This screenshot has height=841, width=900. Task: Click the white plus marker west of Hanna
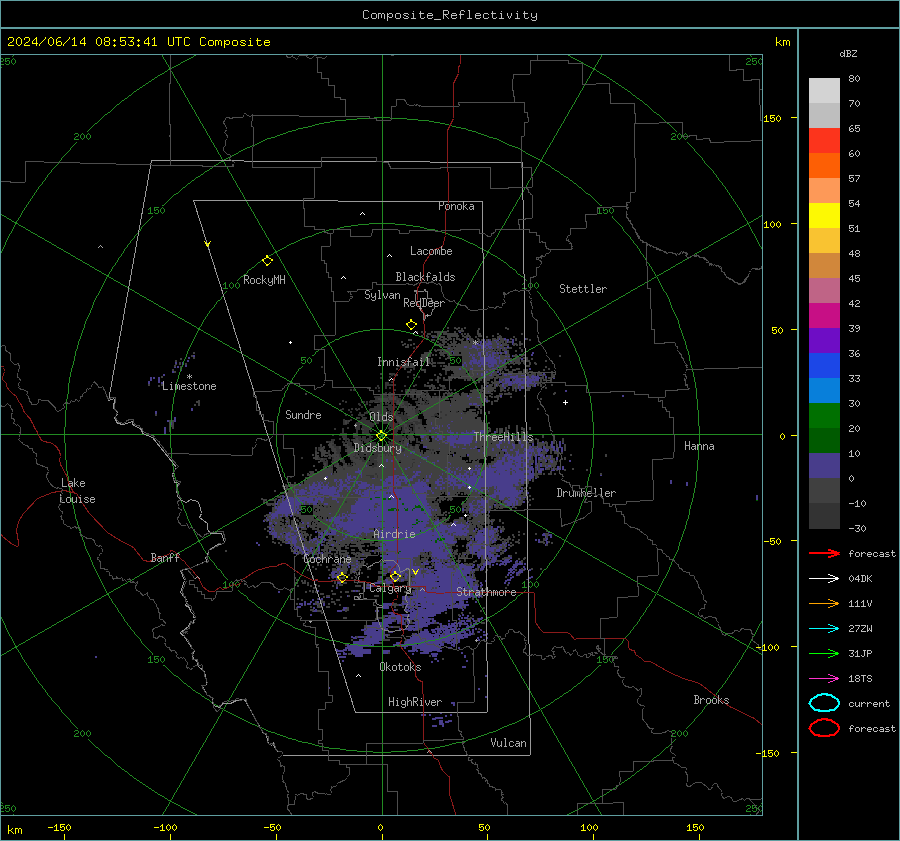click(x=565, y=402)
